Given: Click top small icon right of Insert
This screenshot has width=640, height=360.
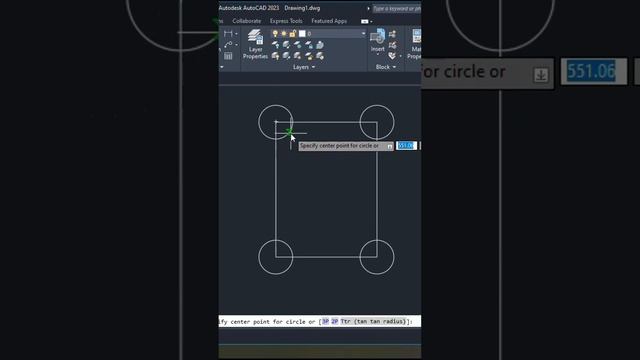Looking at the screenshot, I should click(392, 34).
